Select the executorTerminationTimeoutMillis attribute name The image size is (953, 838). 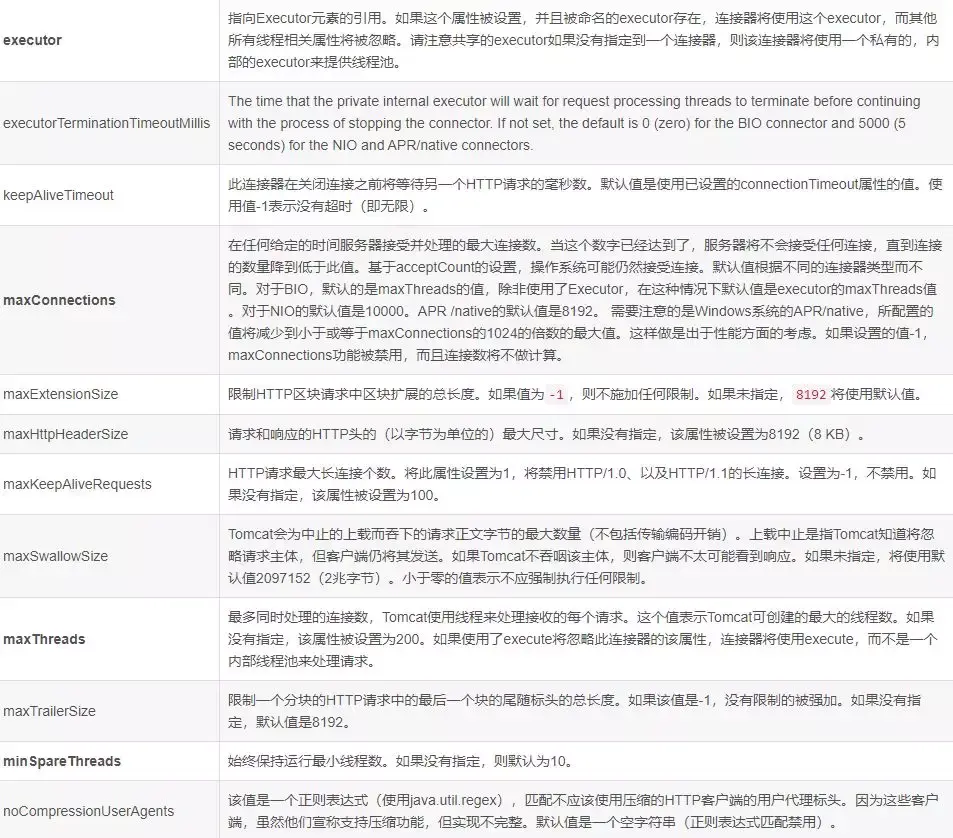[x=106, y=123]
